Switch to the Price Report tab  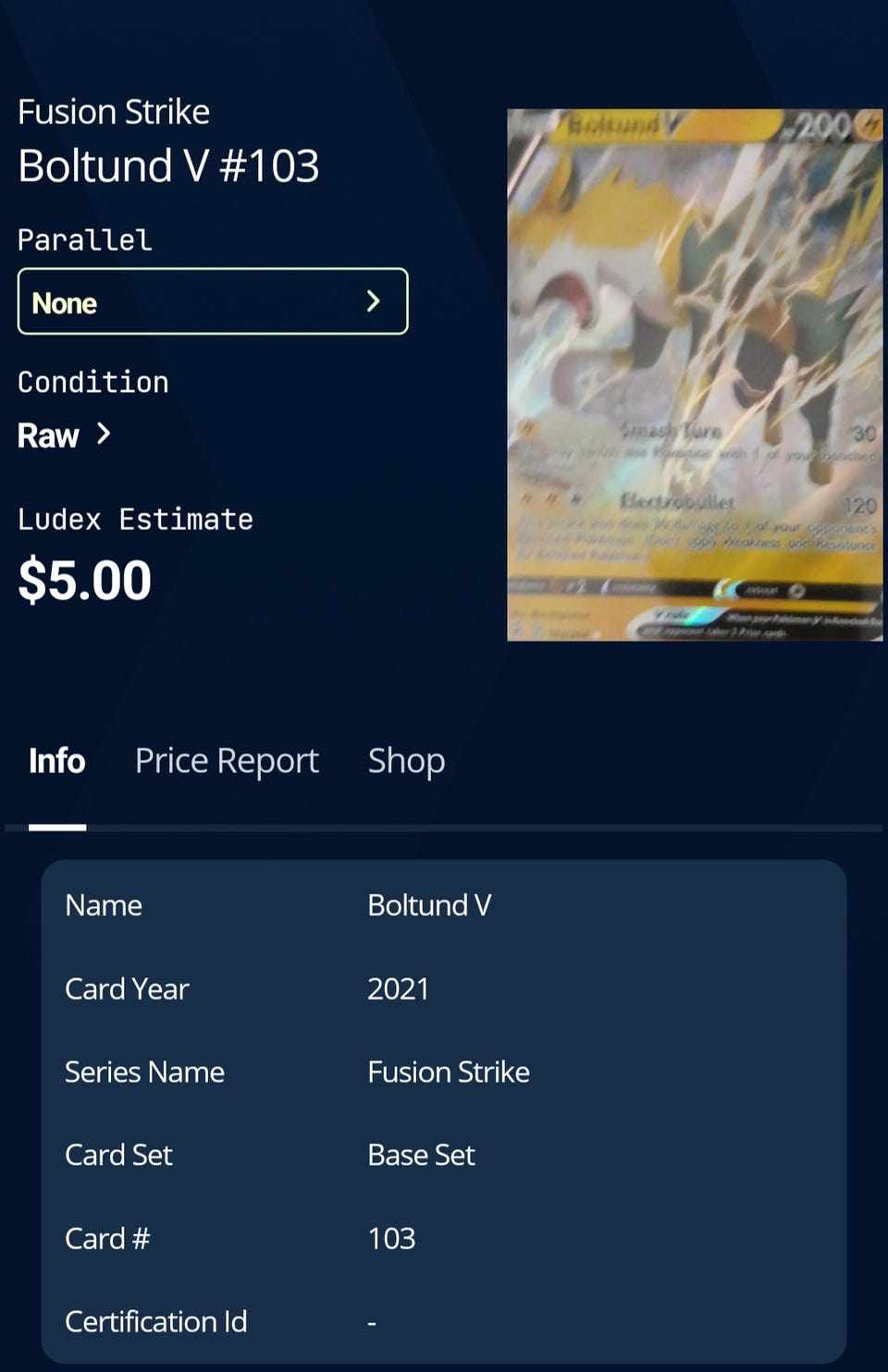click(227, 761)
